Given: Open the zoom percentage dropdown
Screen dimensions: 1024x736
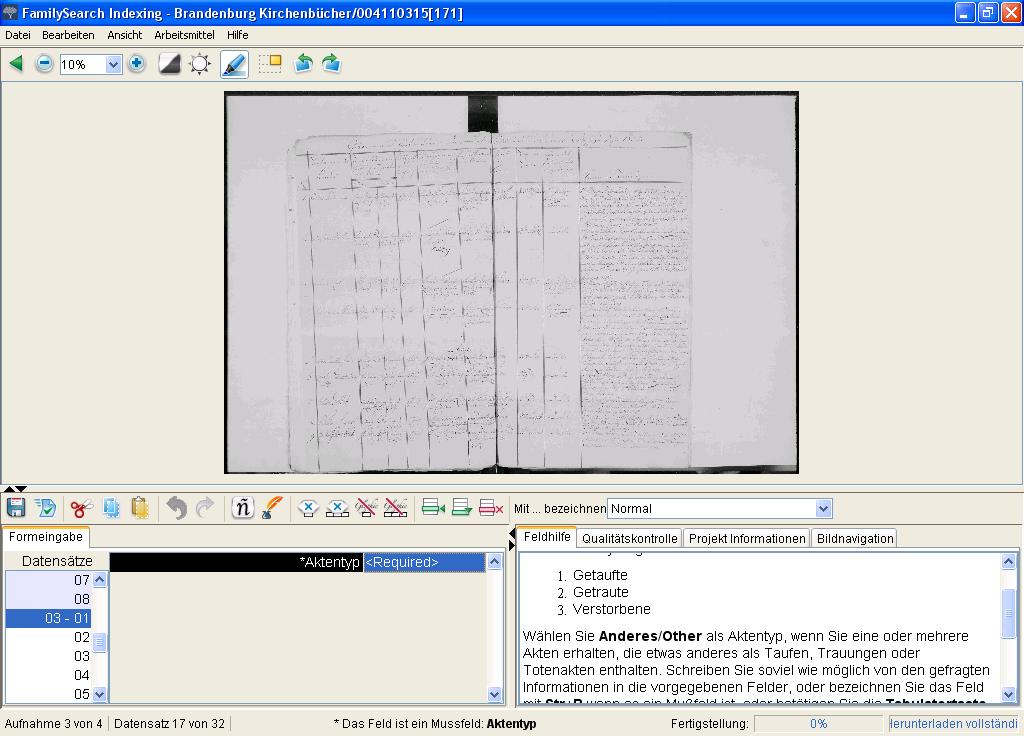Looking at the screenshot, I should [x=113, y=64].
